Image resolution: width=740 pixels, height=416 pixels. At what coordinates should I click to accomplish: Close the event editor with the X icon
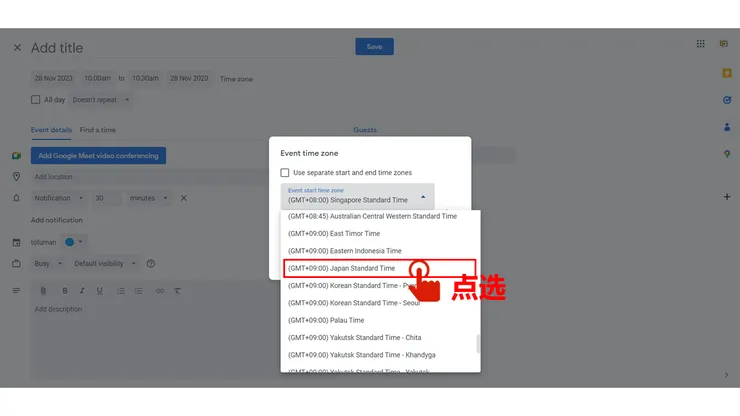[17, 48]
